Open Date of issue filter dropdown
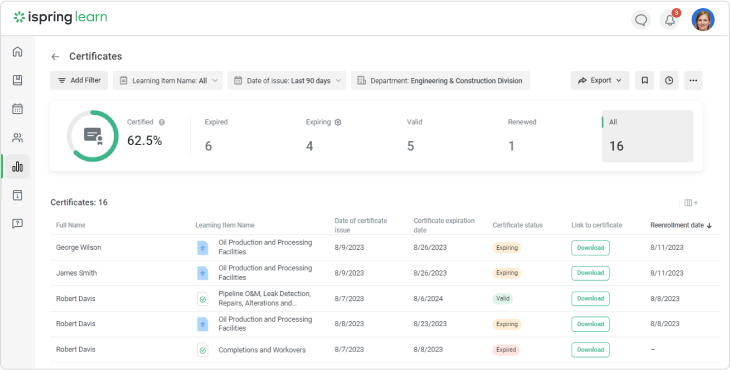 287,81
